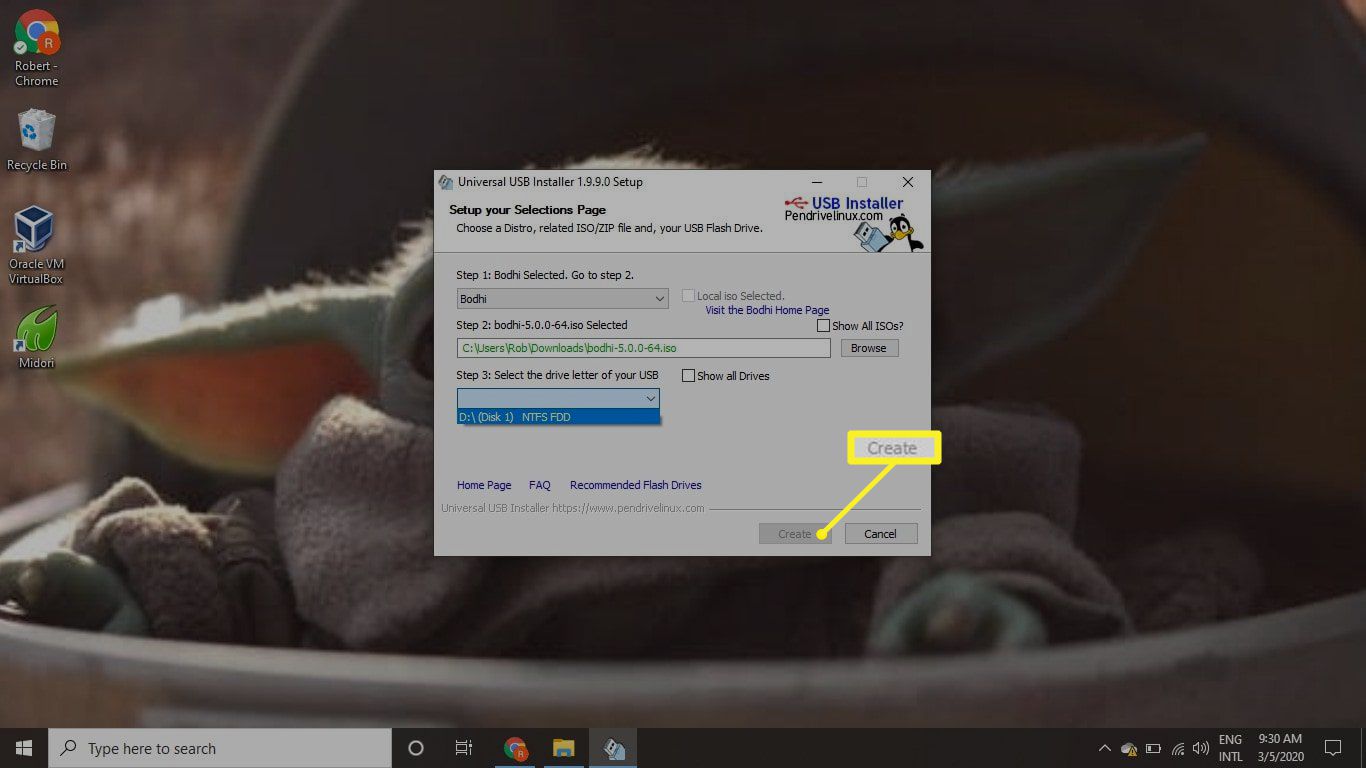Open the FAQ link

[x=540, y=485]
